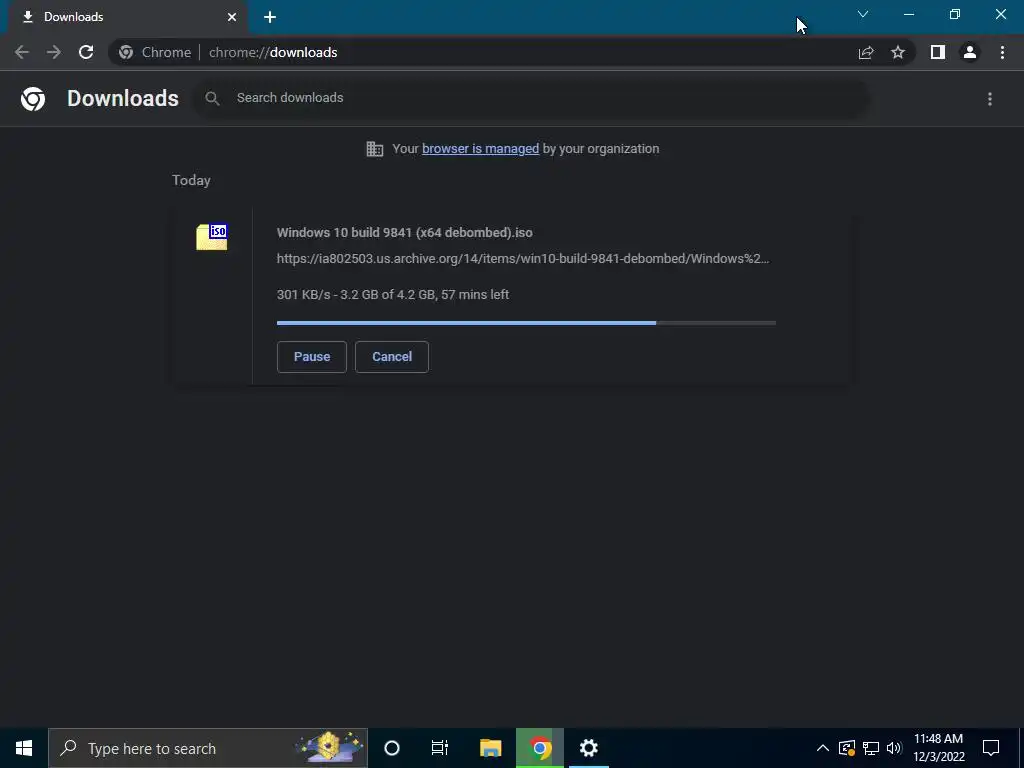Show hidden system tray icons

pyautogui.click(x=823, y=748)
